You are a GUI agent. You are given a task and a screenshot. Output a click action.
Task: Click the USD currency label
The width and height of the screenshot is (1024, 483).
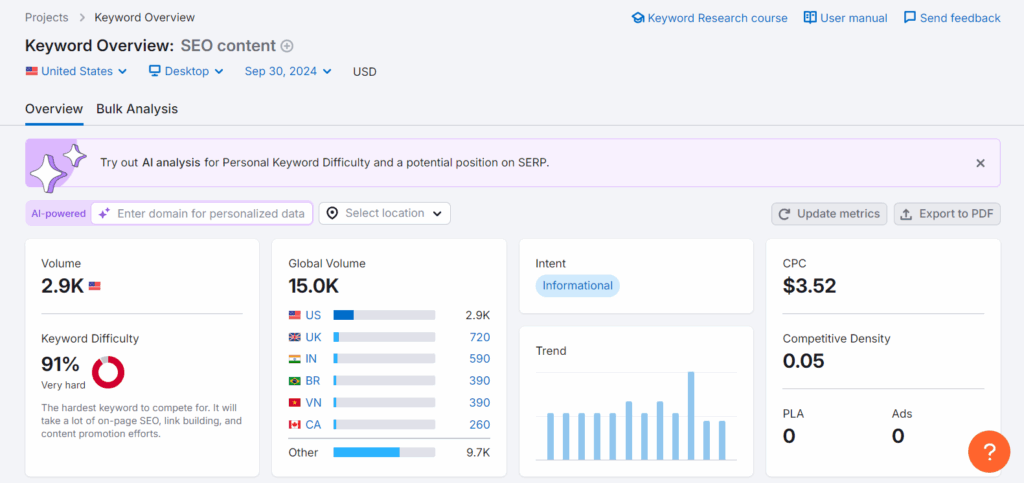[364, 72]
